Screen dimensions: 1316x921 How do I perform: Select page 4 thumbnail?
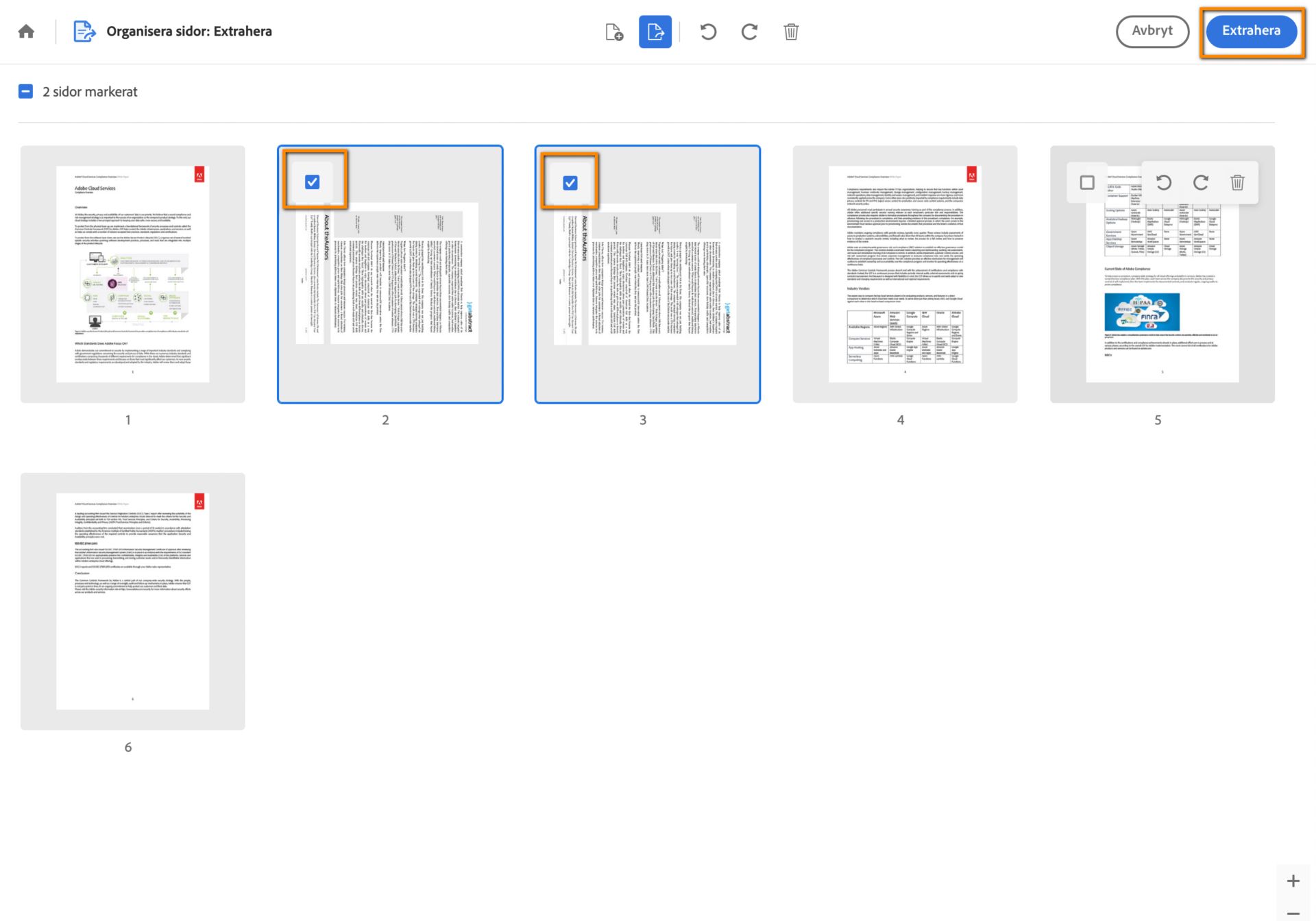[905, 274]
